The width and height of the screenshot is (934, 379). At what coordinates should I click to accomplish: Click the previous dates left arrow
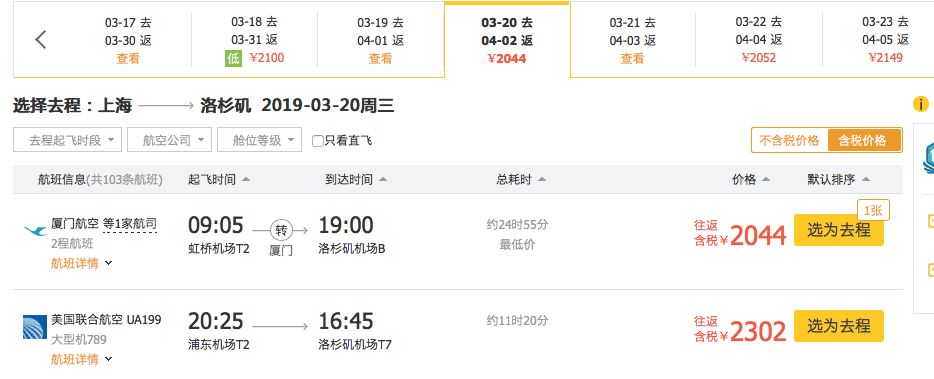pos(41,40)
